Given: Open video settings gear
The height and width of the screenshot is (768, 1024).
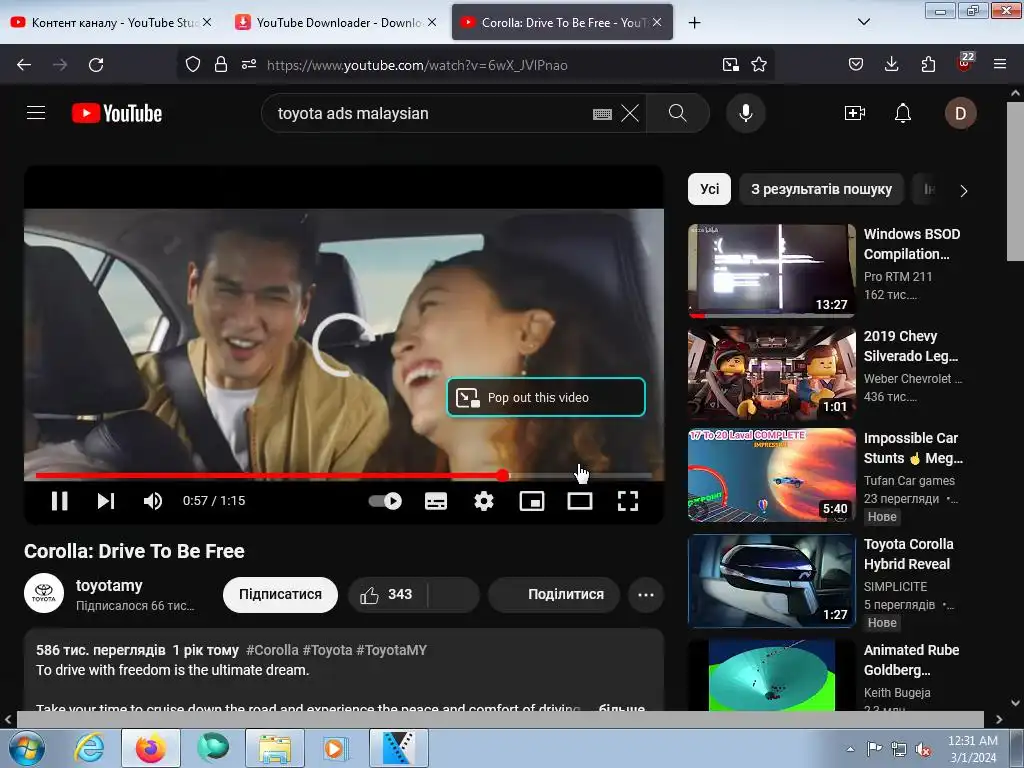Looking at the screenshot, I should coord(484,501).
